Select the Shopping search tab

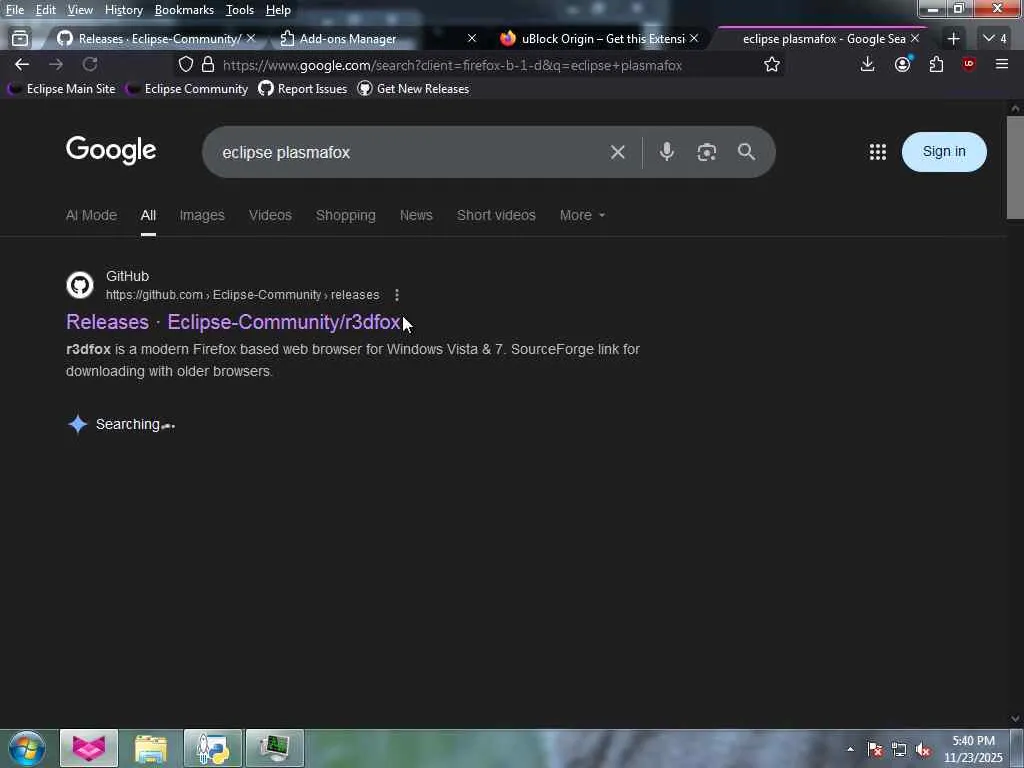[x=345, y=216]
